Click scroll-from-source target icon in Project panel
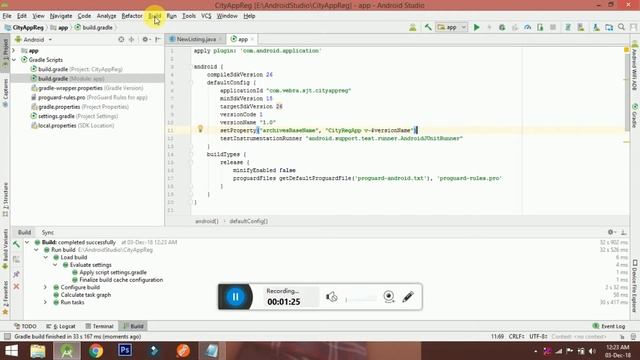This screenshot has width=640, height=360. [121, 40]
